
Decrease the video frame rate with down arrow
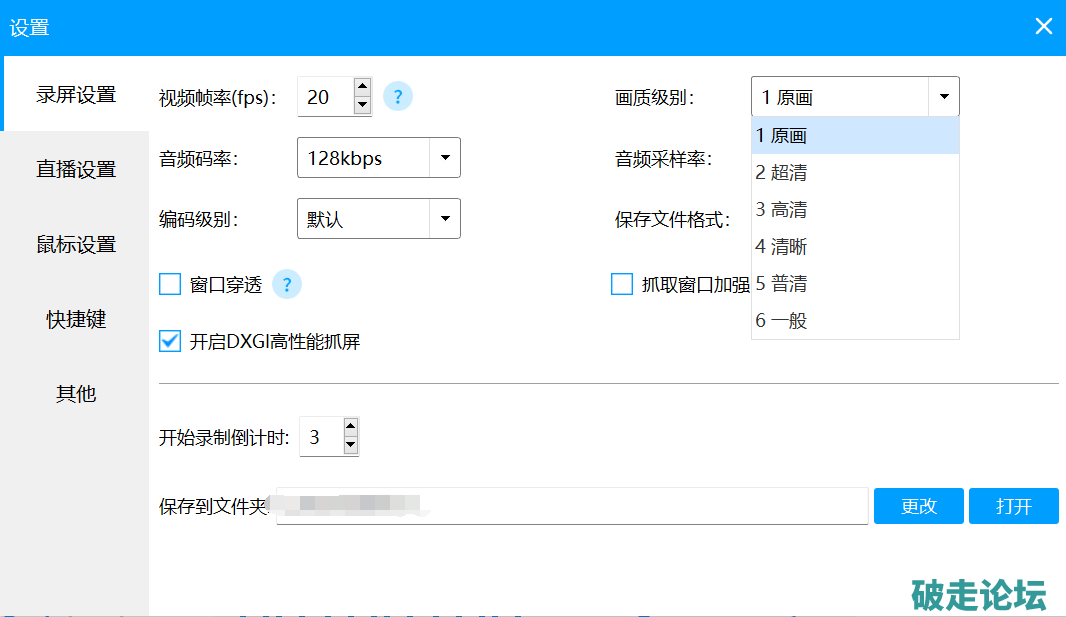(x=362, y=106)
